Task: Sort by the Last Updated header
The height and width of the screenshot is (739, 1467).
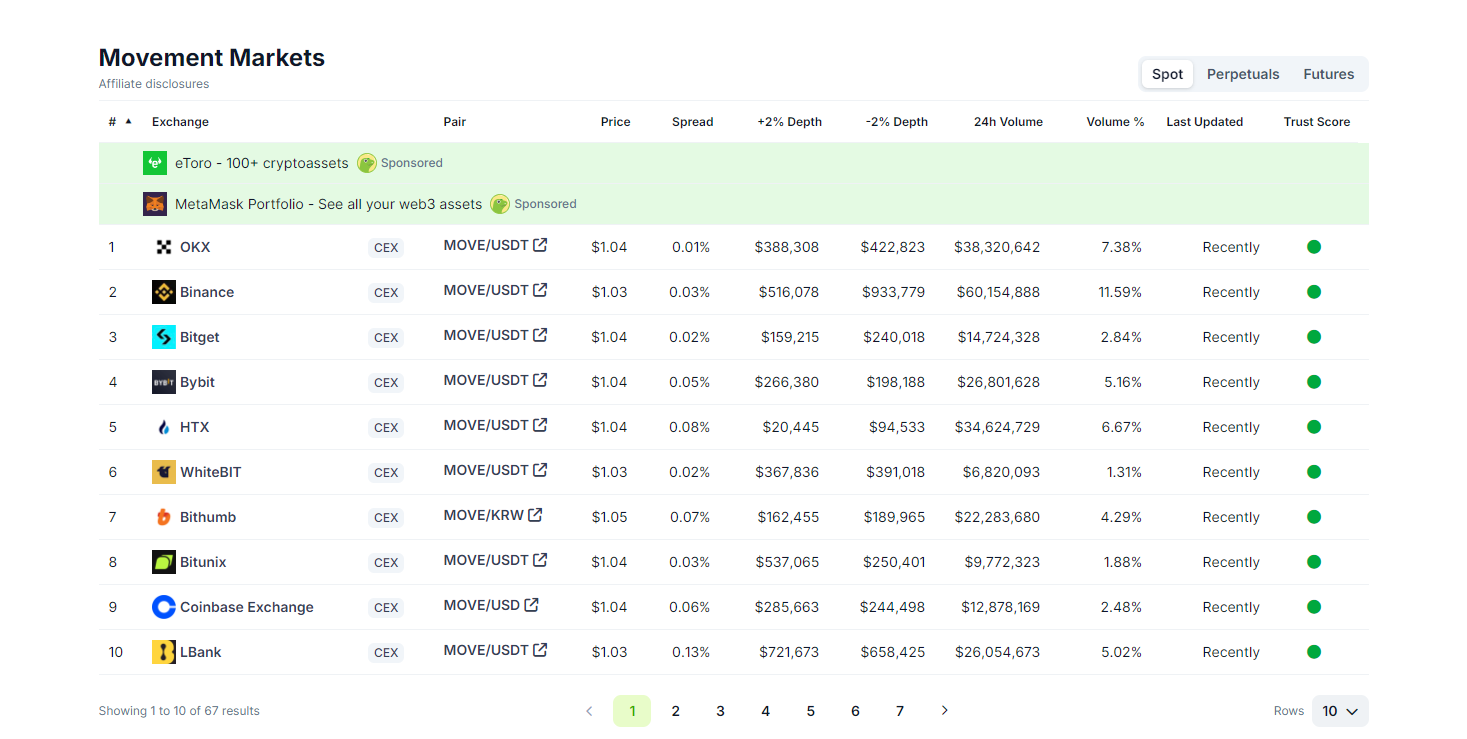Action: [1204, 122]
